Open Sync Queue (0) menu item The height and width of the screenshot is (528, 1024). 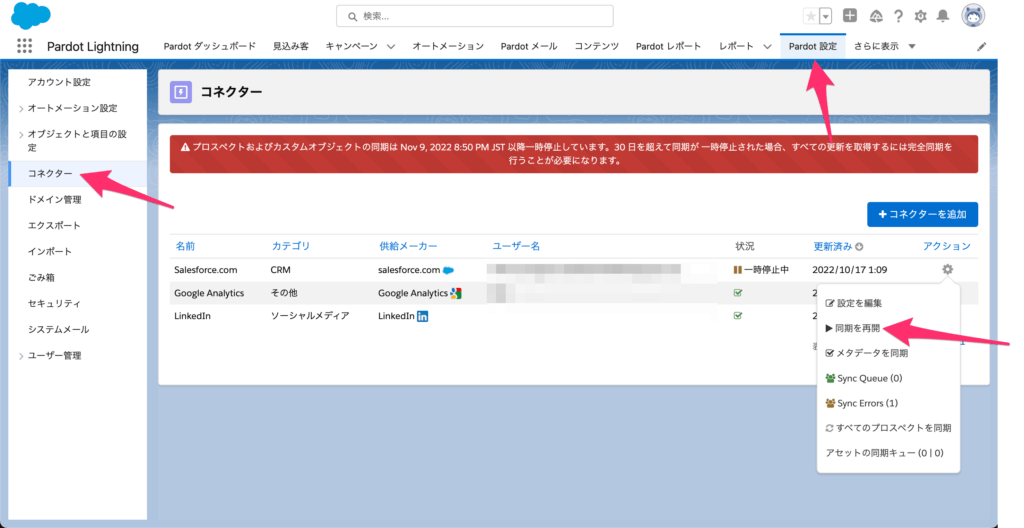tap(864, 378)
